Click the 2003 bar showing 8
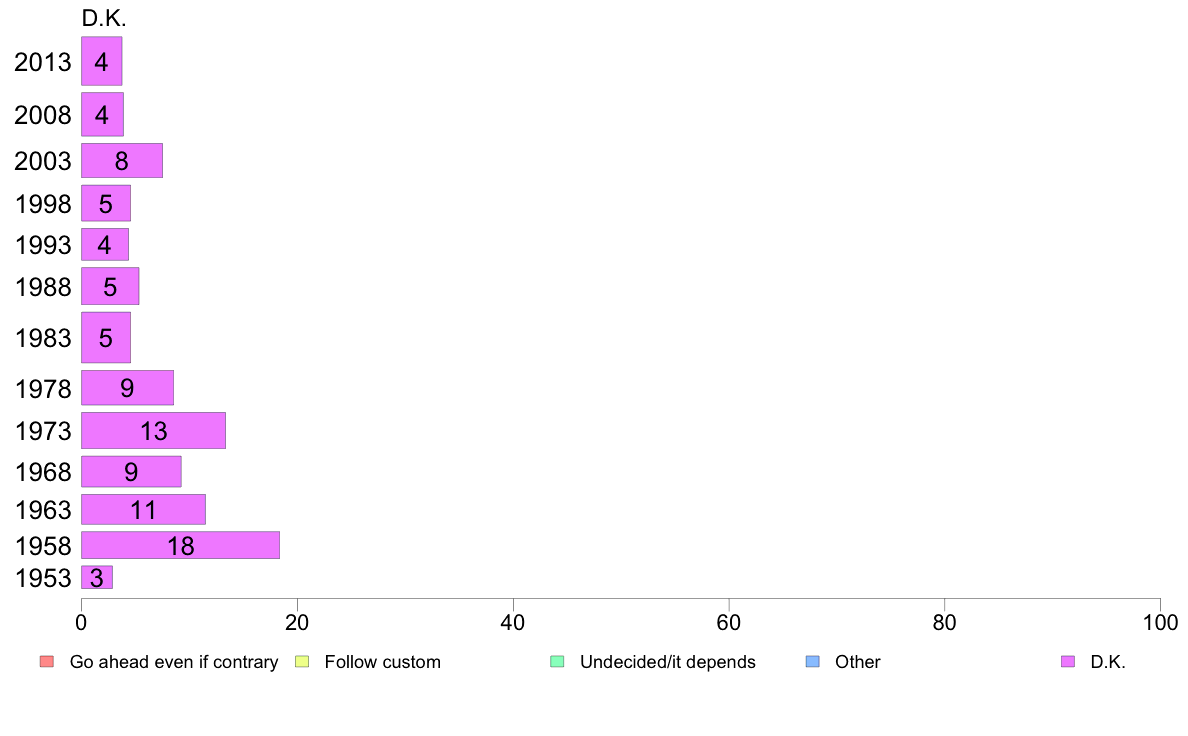 coord(122,161)
